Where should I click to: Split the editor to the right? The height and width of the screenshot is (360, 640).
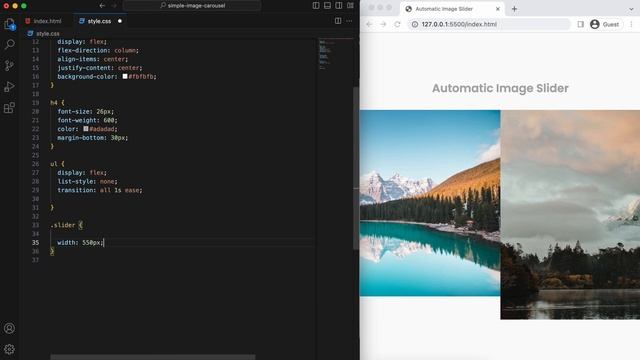click(338, 21)
